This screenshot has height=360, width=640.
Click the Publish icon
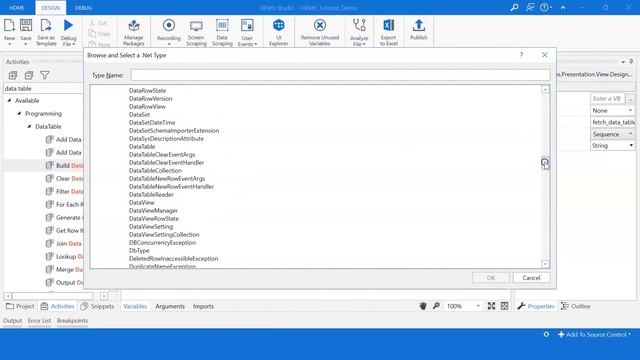click(418, 25)
